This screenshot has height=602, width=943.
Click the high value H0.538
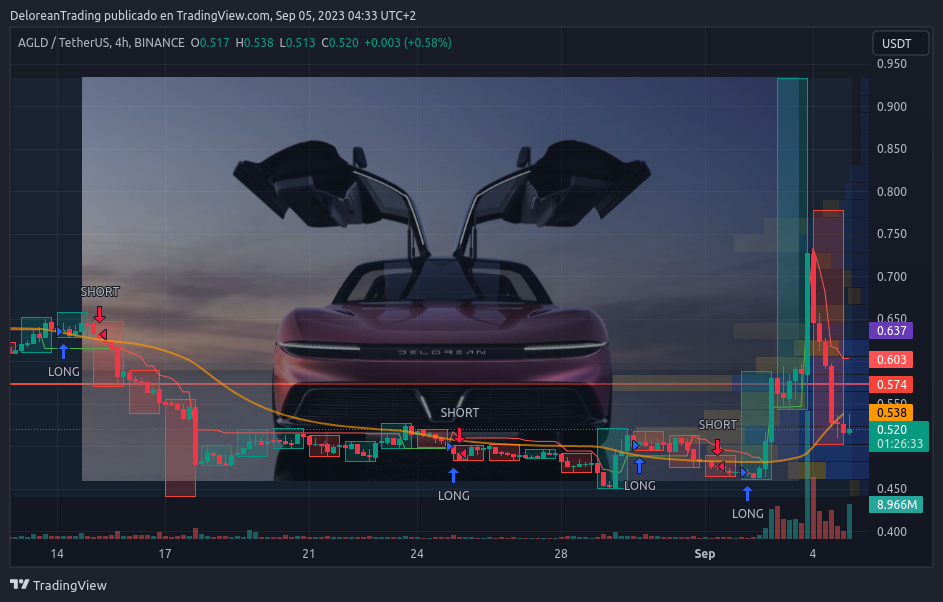click(254, 43)
